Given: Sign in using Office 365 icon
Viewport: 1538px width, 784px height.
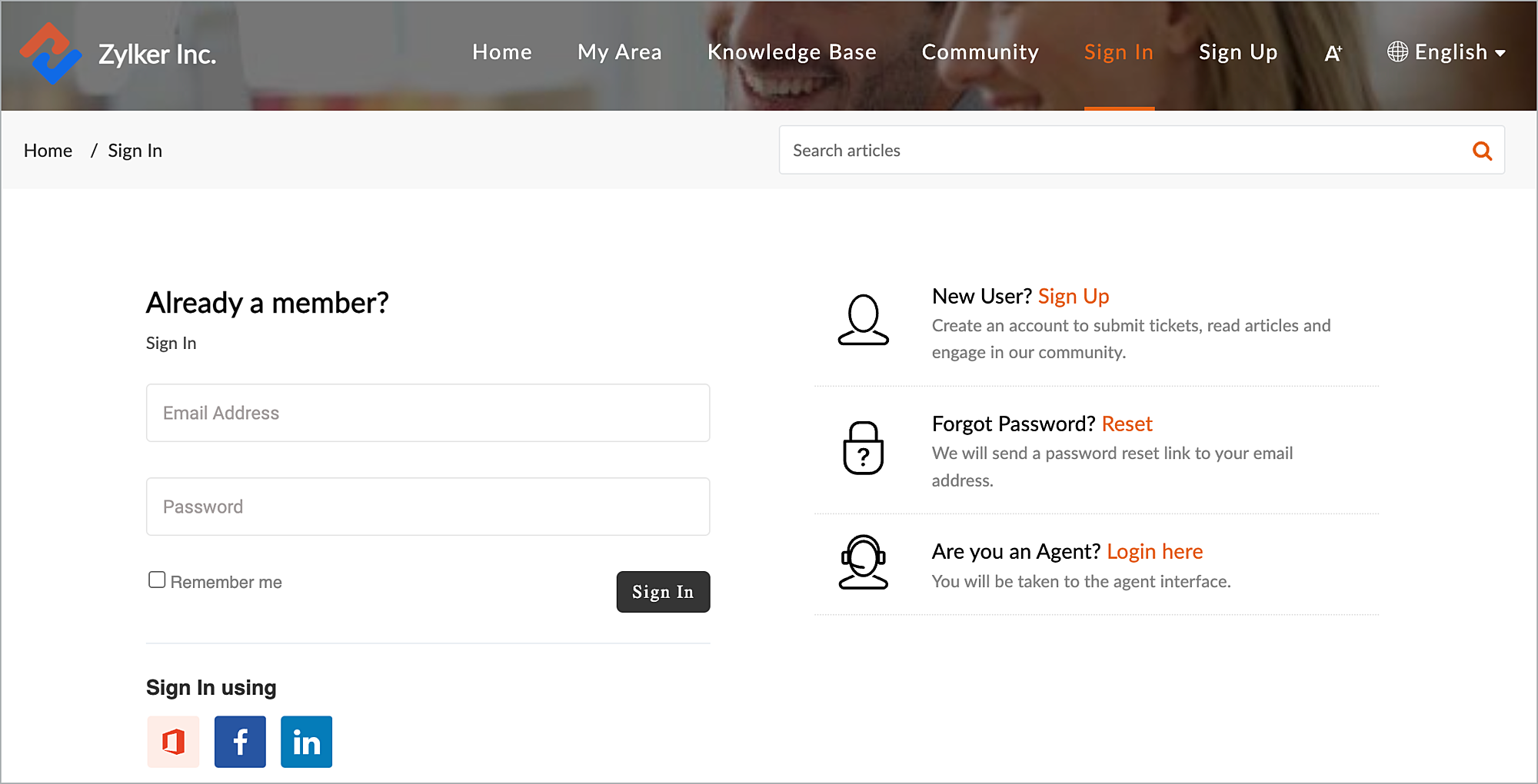Looking at the screenshot, I should point(173,742).
